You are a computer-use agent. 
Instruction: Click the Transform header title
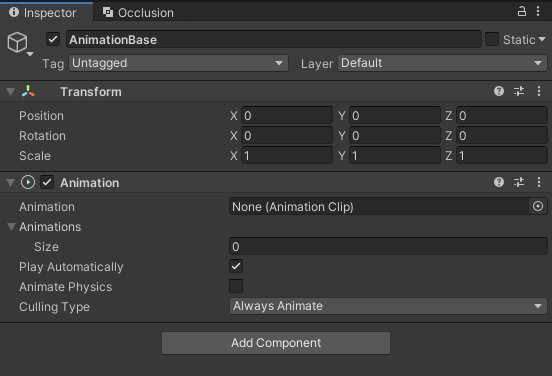91,92
